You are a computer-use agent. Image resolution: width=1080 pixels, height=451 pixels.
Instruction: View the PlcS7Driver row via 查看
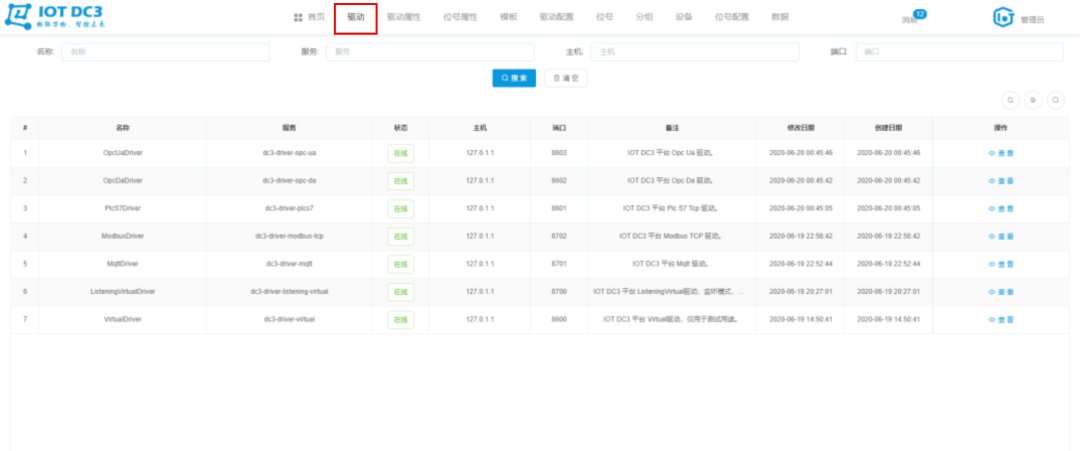(1001, 208)
